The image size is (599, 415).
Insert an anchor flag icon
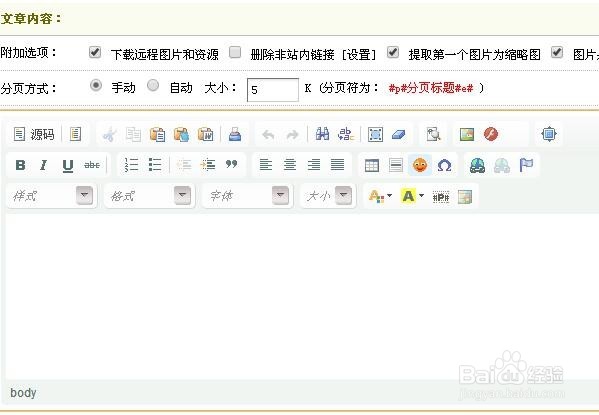[x=526, y=165]
